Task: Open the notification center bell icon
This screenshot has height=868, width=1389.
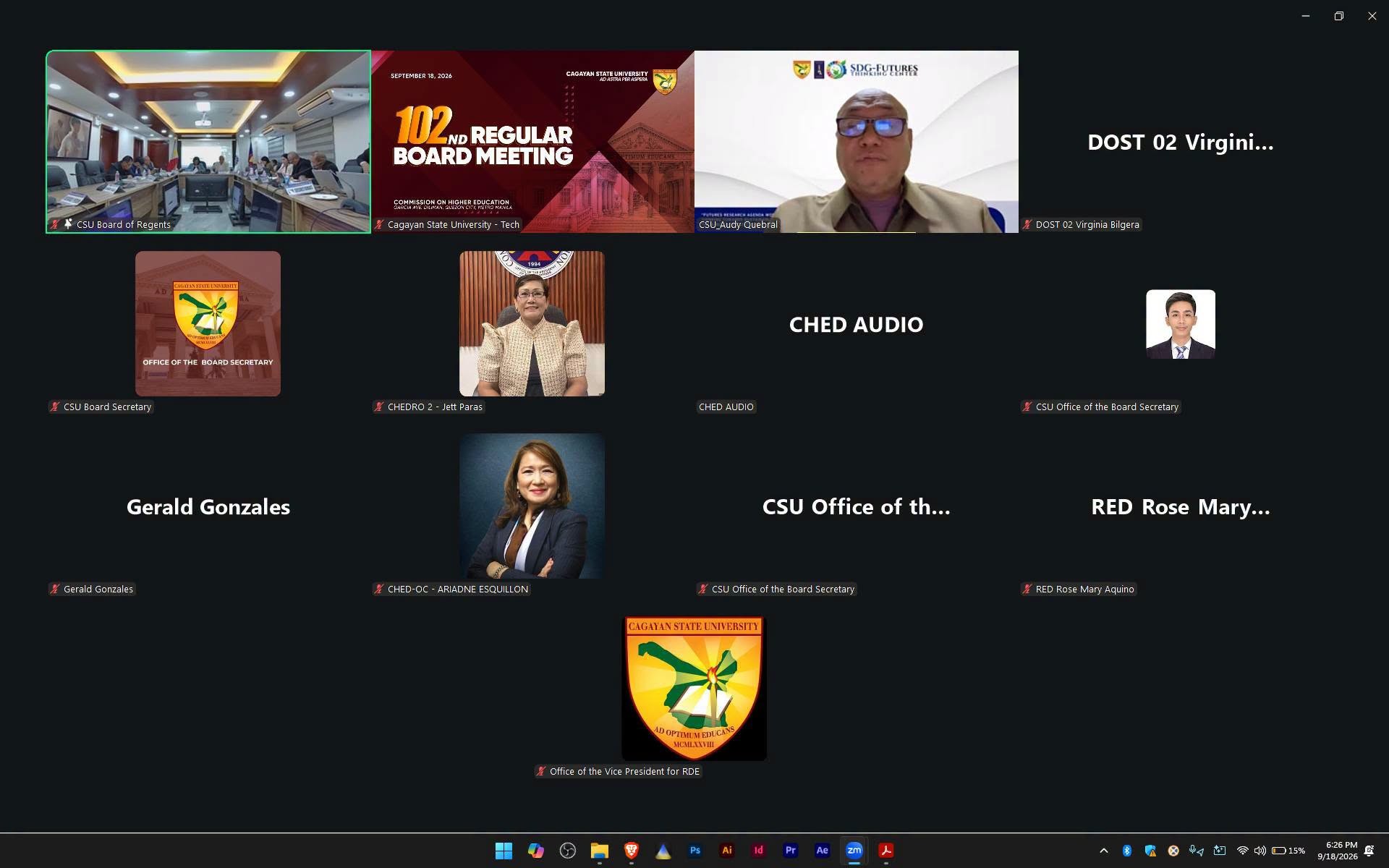Action: (x=1369, y=851)
